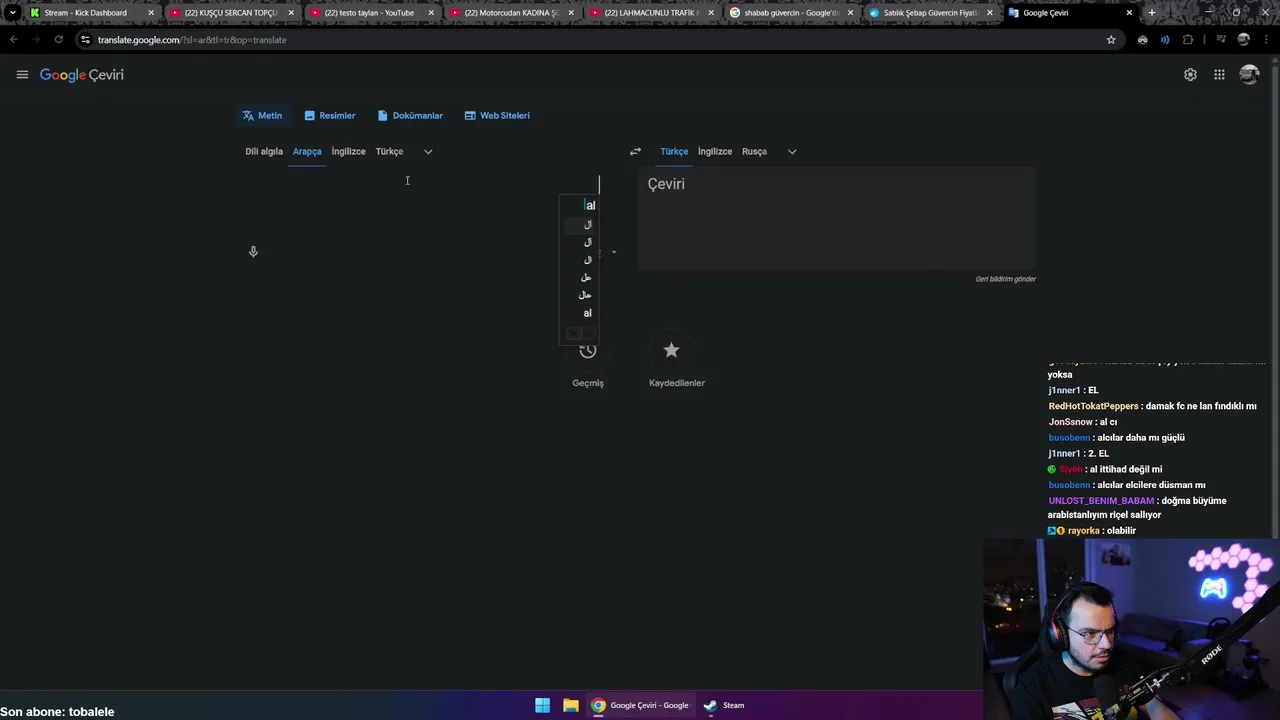Open the Google apps grid

pos(1219,75)
